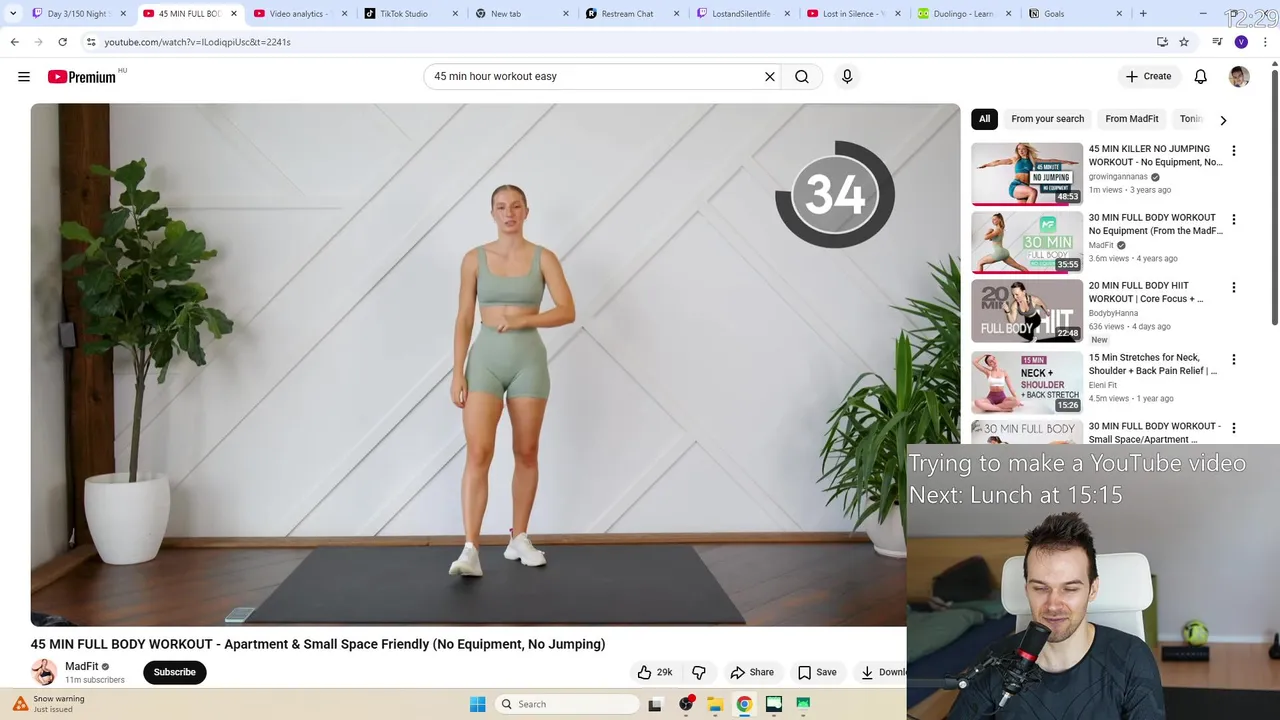The width and height of the screenshot is (1280, 720).
Task: Click the browser back arrow
Action: click(14, 42)
